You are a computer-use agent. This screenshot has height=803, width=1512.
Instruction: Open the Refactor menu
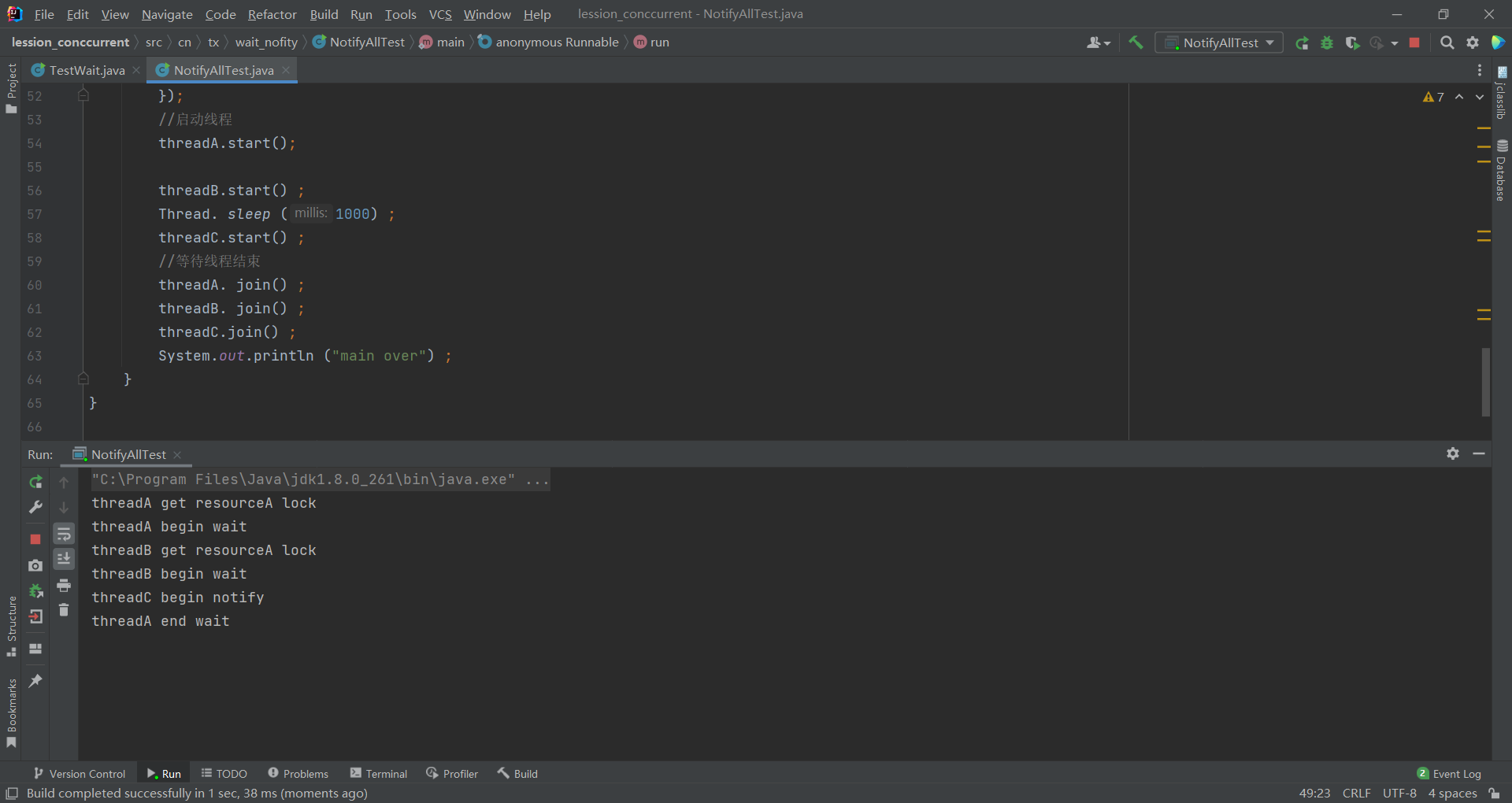pyautogui.click(x=272, y=14)
